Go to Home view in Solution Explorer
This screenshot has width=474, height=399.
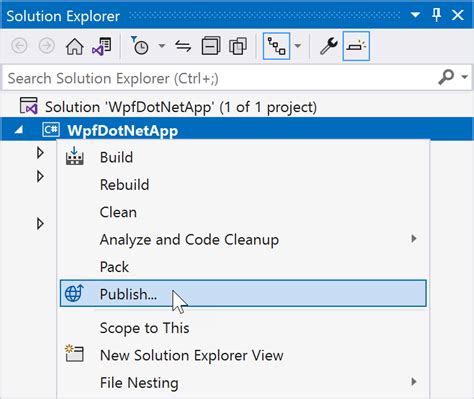pyautogui.click(x=74, y=46)
